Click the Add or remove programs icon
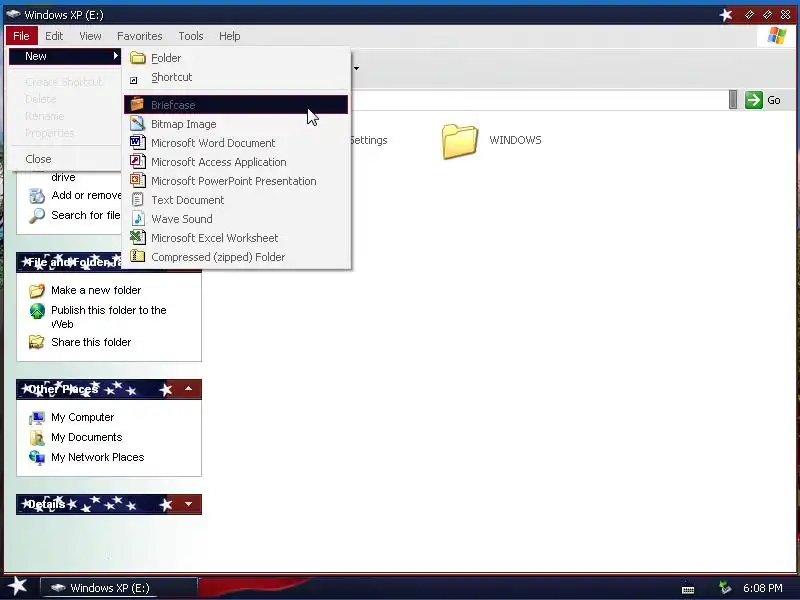This screenshot has height=600, width=800. coord(37,196)
